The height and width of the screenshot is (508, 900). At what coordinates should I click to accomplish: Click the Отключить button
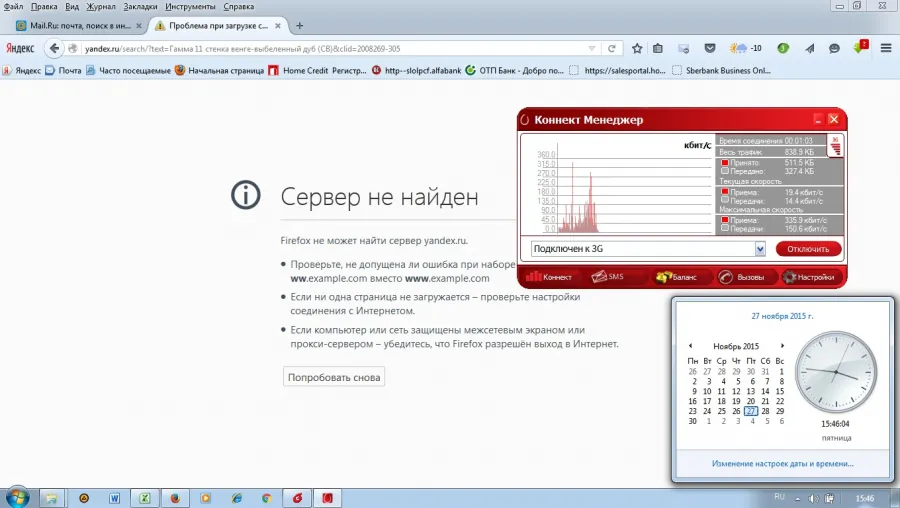[808, 249]
